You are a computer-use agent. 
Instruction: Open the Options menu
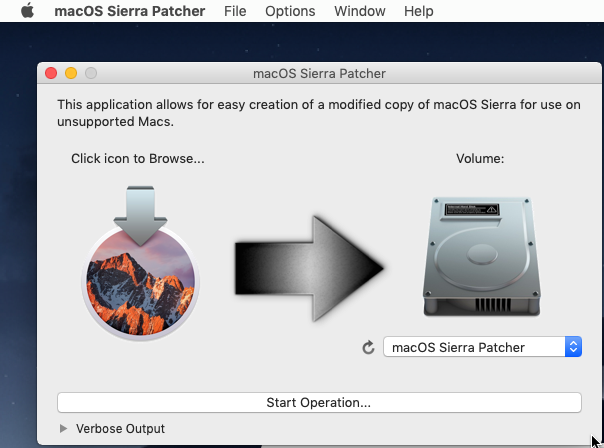coord(290,11)
